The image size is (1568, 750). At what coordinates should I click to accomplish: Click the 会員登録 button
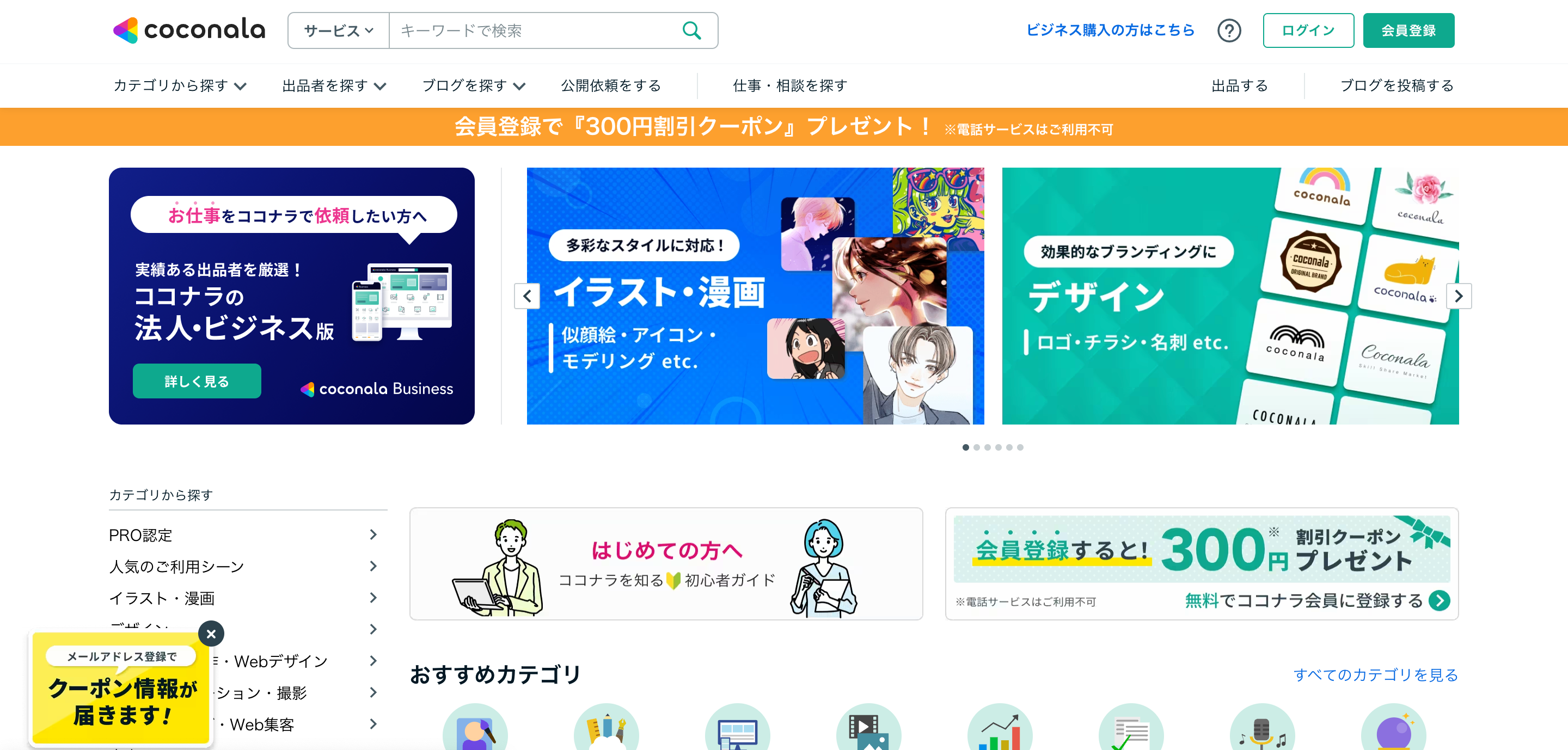pos(1408,30)
